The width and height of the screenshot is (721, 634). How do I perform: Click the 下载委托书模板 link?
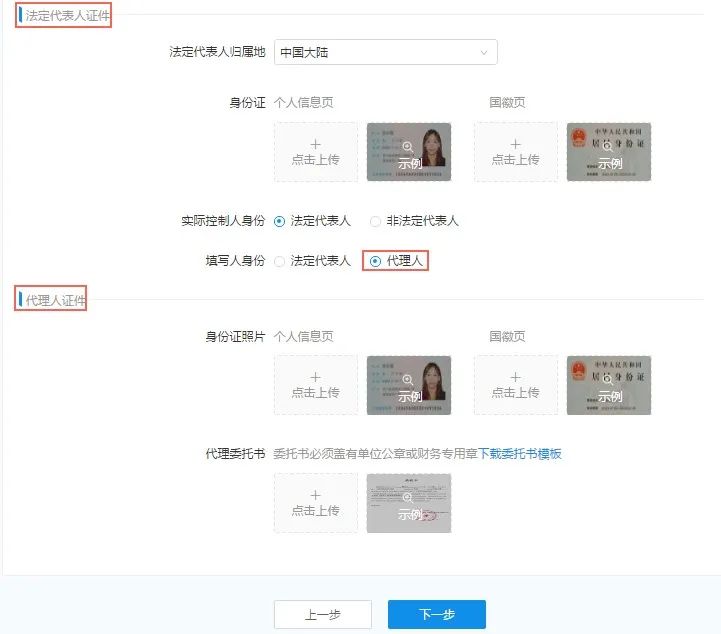pos(520,454)
